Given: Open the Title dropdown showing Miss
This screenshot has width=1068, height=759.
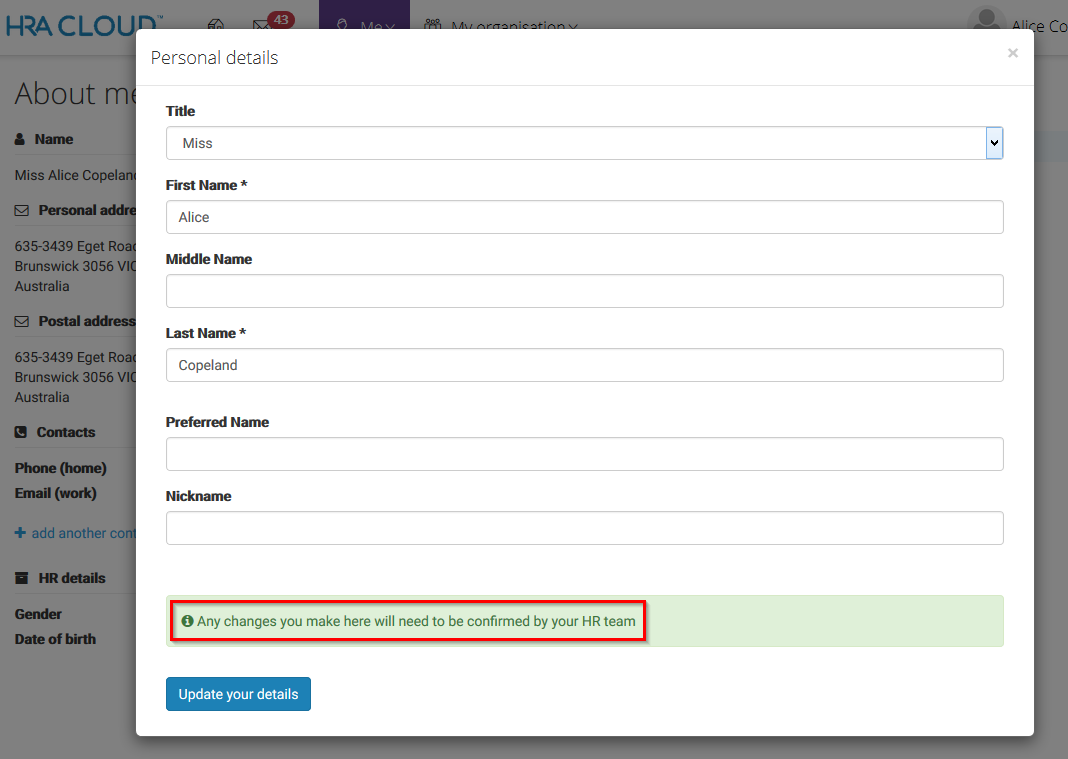Looking at the screenshot, I should point(584,143).
